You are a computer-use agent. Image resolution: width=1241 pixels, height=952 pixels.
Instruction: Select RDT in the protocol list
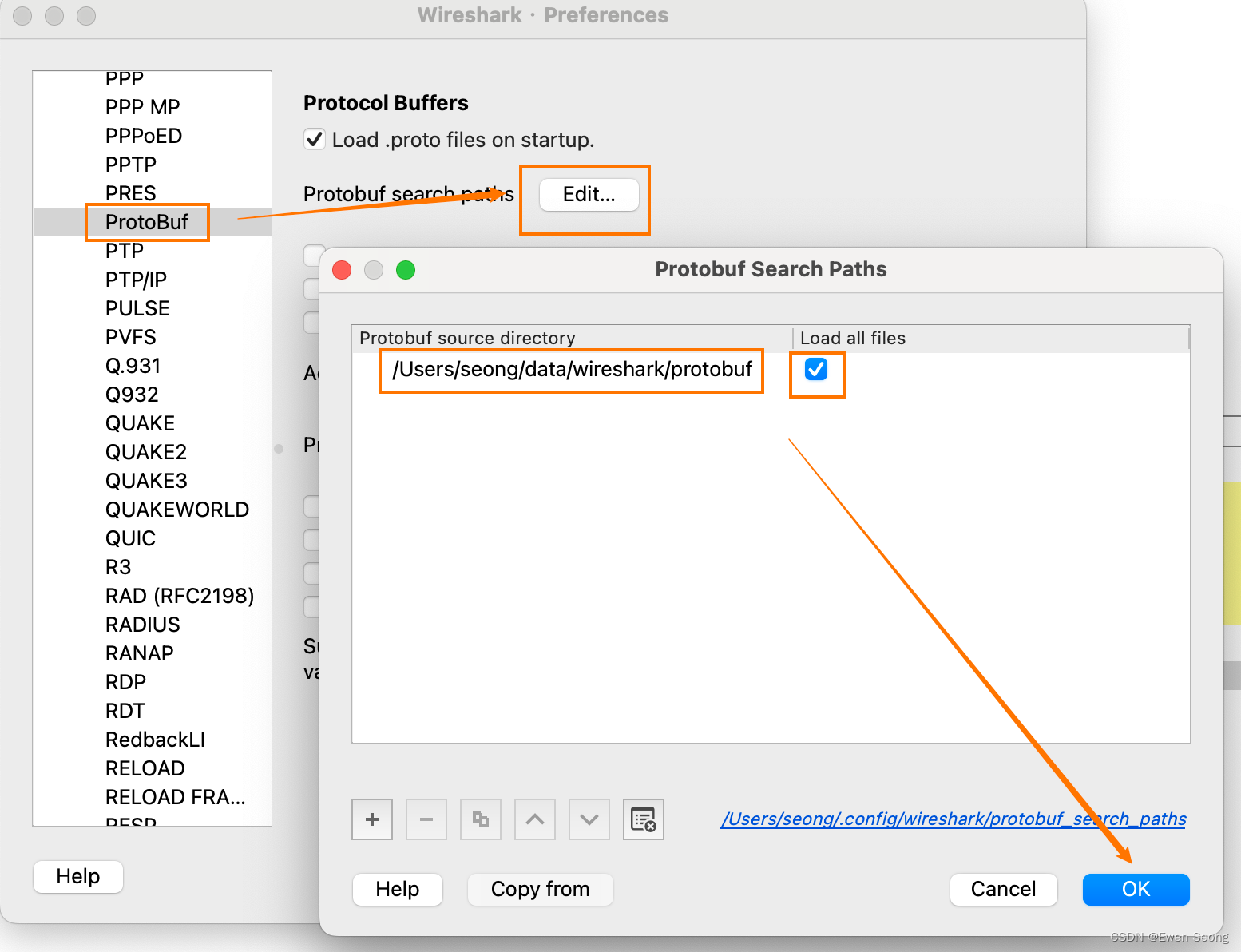point(153,711)
